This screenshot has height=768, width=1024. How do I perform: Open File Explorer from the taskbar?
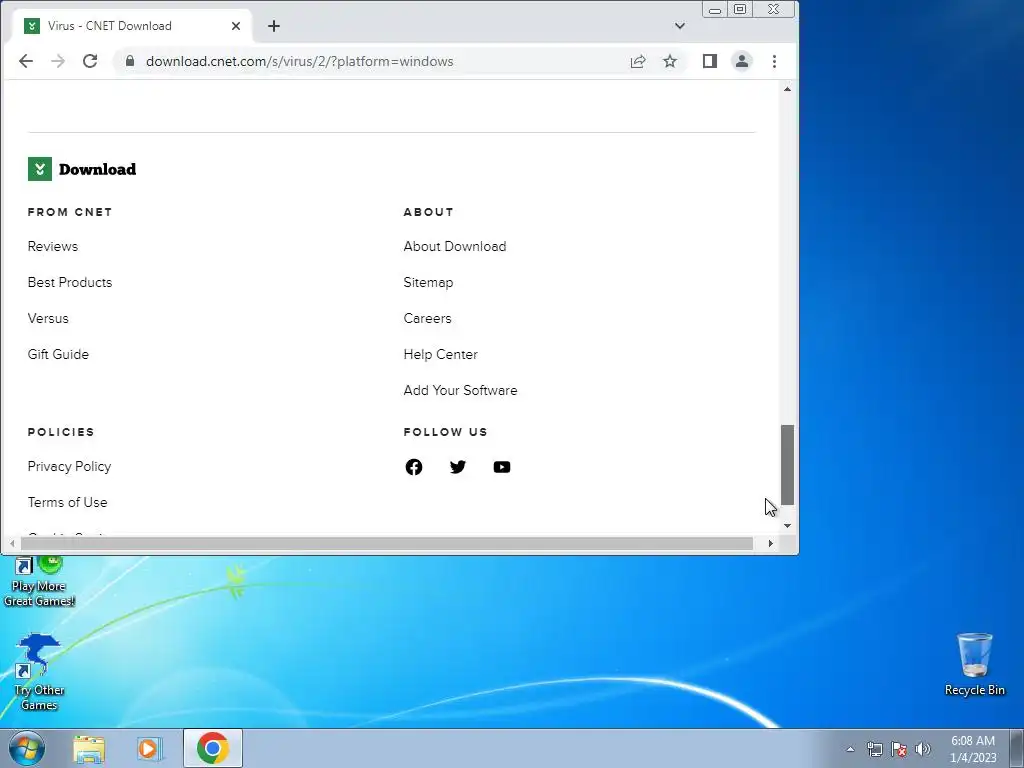pyautogui.click(x=89, y=749)
